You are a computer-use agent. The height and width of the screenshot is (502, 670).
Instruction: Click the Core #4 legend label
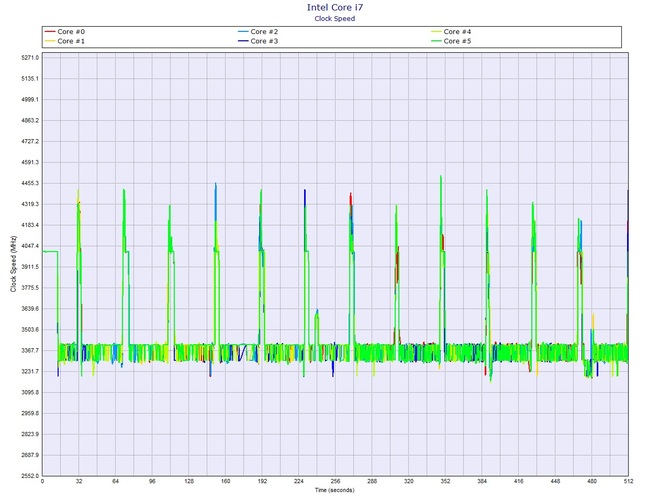click(457, 32)
